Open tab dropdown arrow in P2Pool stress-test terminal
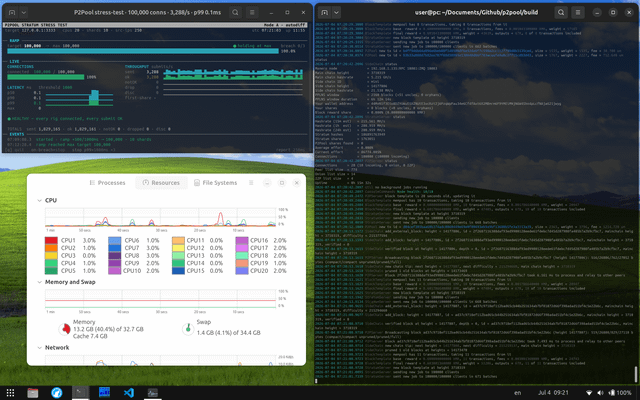This screenshot has width=640, height=400. coord(24,13)
